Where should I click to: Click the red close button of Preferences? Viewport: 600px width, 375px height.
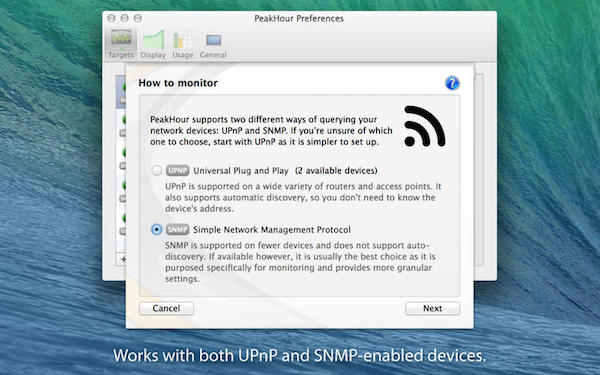(x=111, y=18)
